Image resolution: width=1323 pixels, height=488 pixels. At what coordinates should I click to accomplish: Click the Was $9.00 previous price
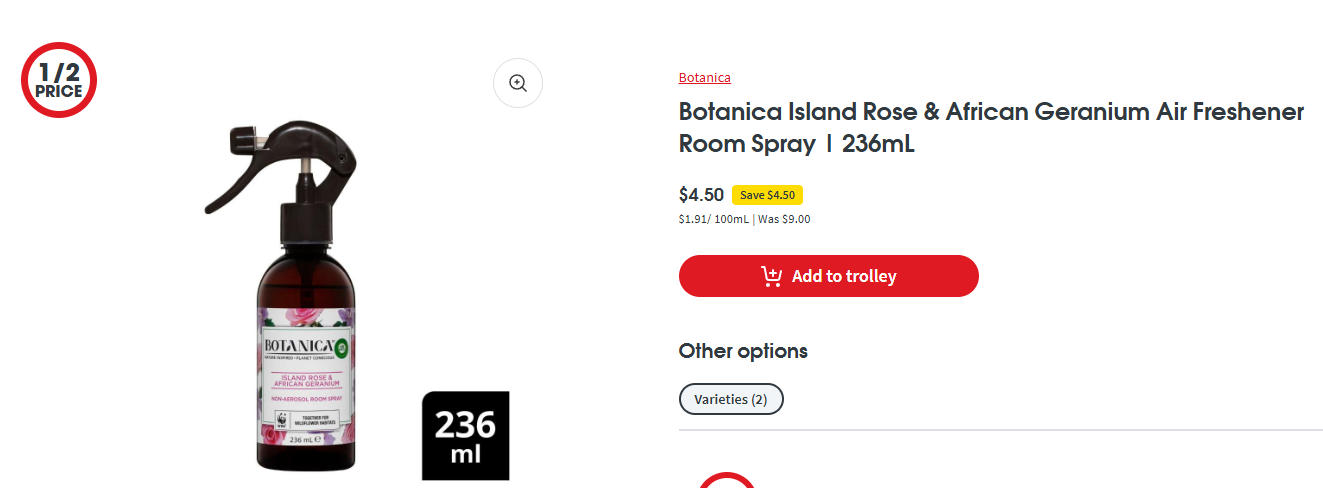click(784, 219)
